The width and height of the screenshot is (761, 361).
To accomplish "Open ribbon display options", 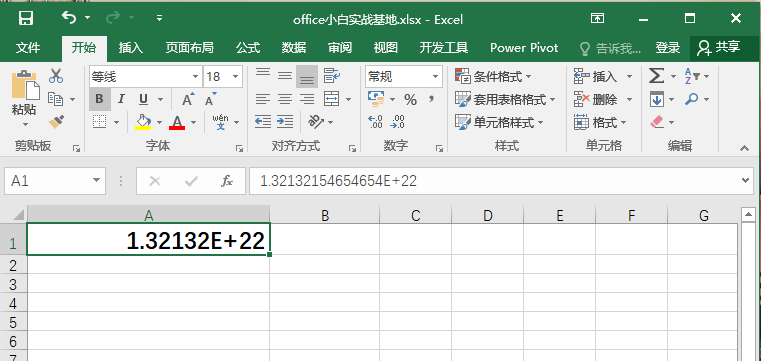I will [x=597, y=18].
